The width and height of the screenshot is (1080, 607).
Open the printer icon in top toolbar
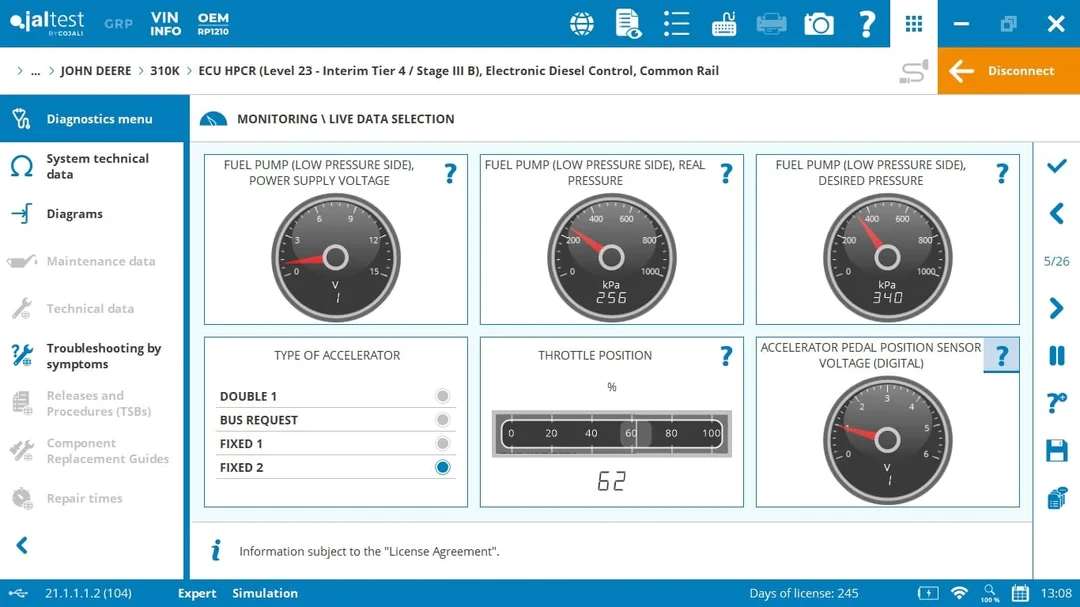(771, 24)
